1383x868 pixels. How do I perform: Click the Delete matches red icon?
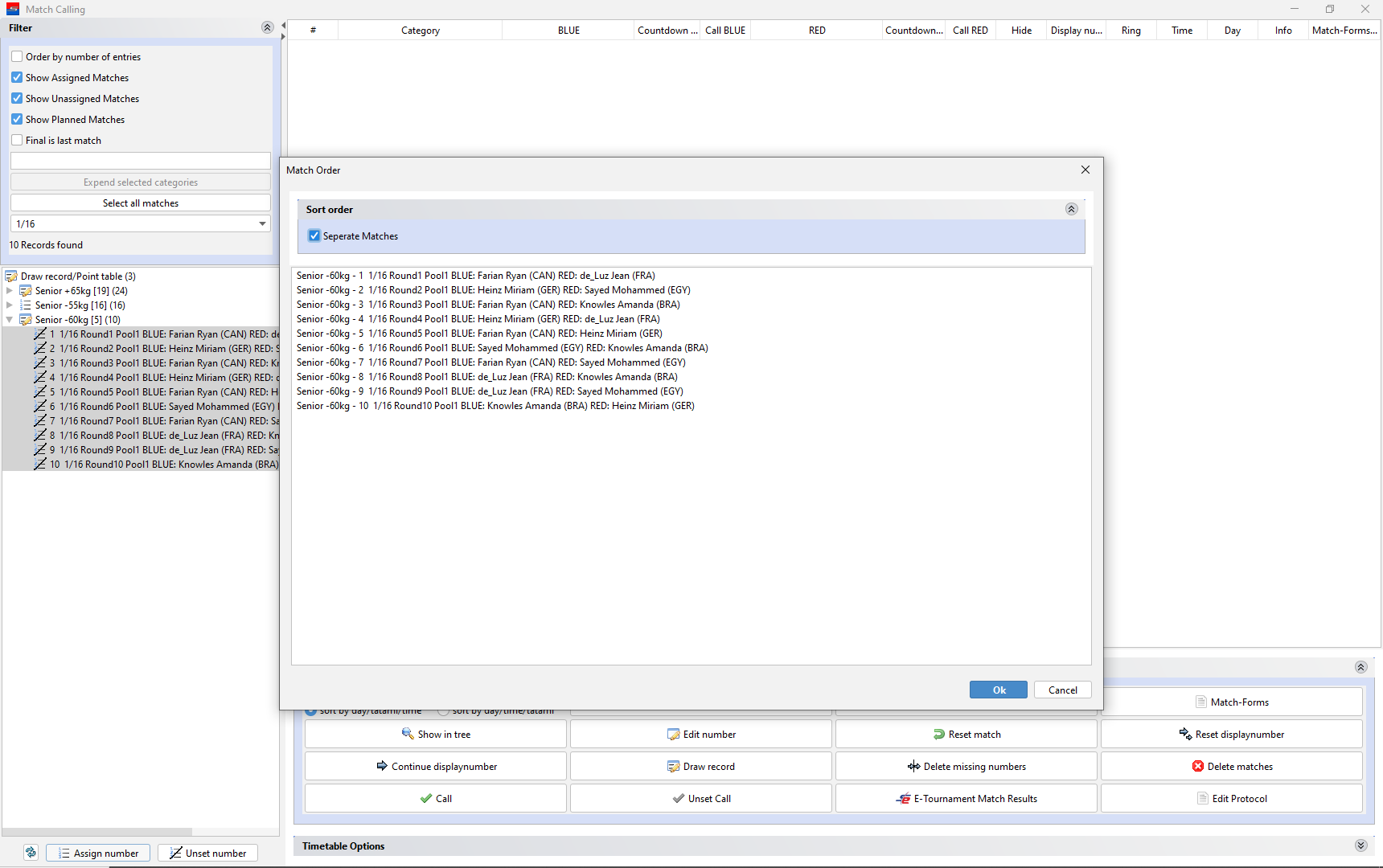pos(1197,767)
